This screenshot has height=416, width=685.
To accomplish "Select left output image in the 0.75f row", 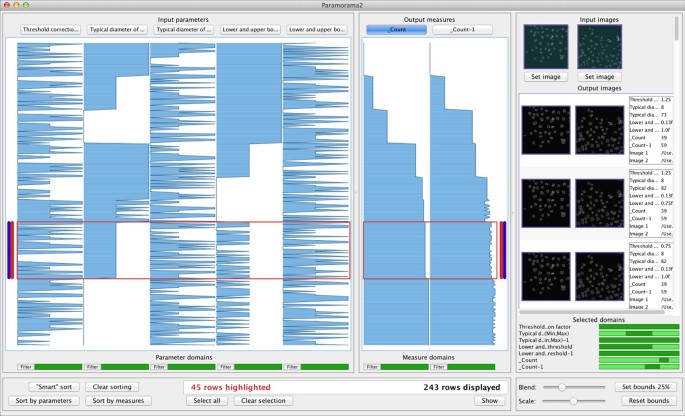I will [x=546, y=203].
